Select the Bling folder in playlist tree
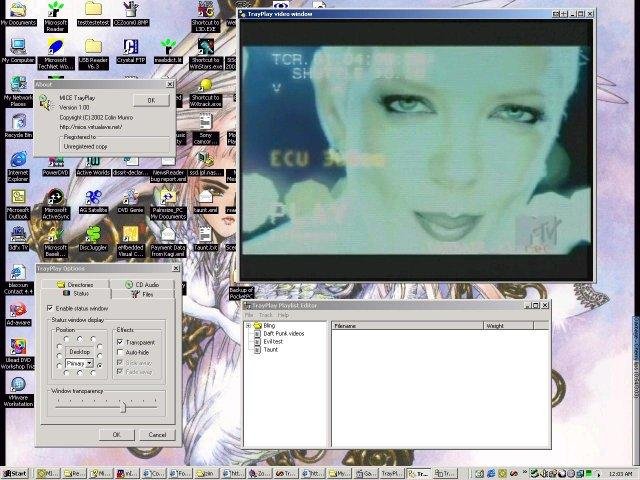 click(269, 325)
